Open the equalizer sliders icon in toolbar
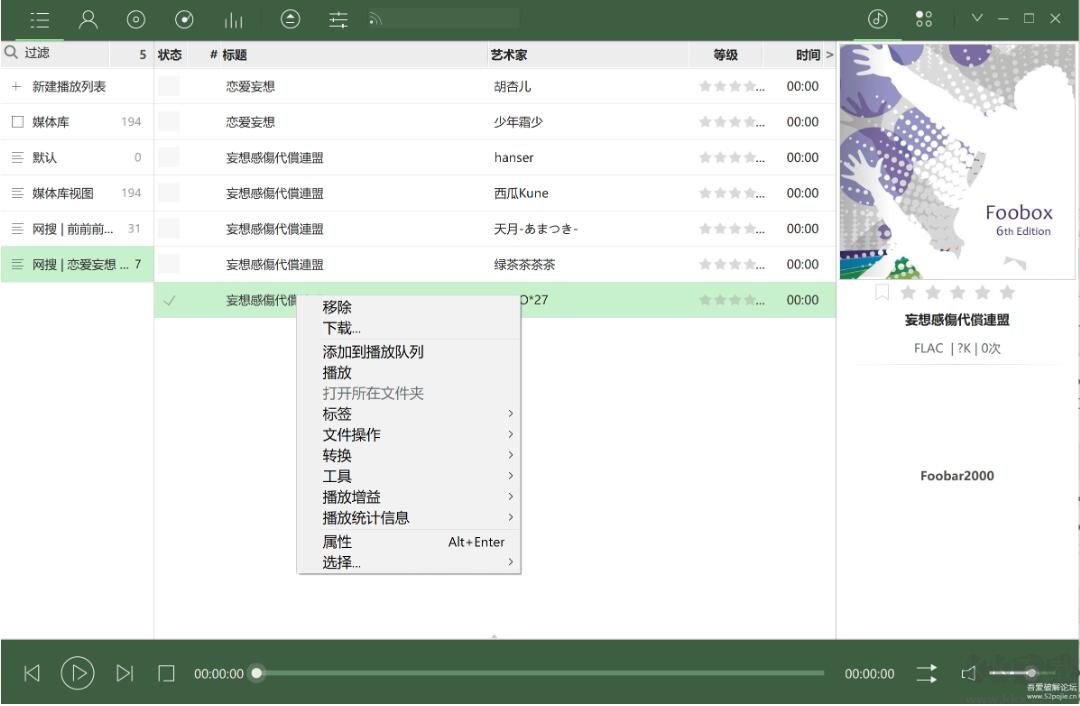This screenshot has height=706, width=1080. tap(337, 19)
